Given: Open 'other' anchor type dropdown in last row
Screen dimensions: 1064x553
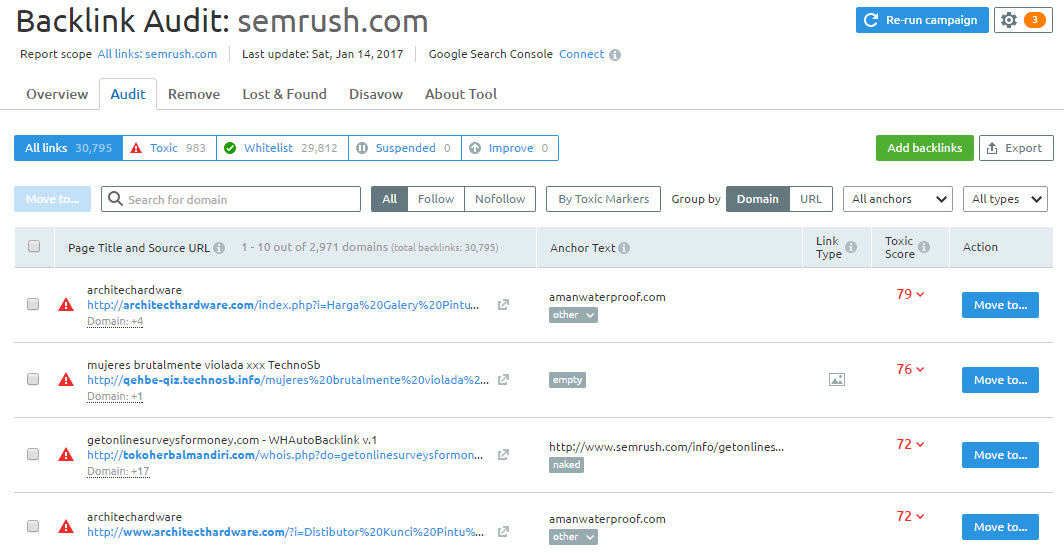Looking at the screenshot, I should [x=573, y=537].
